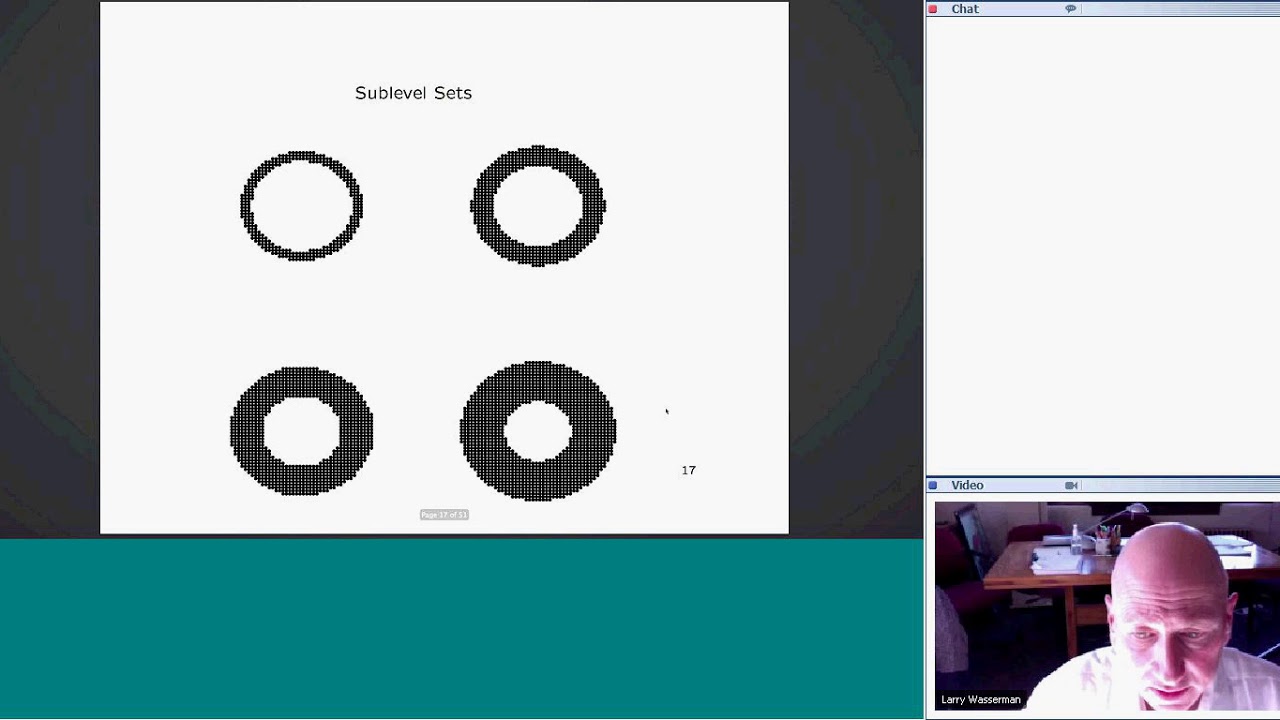The height and width of the screenshot is (720, 1280).
Task: Click the page indicator overlay at slide bottom
Action: point(444,515)
